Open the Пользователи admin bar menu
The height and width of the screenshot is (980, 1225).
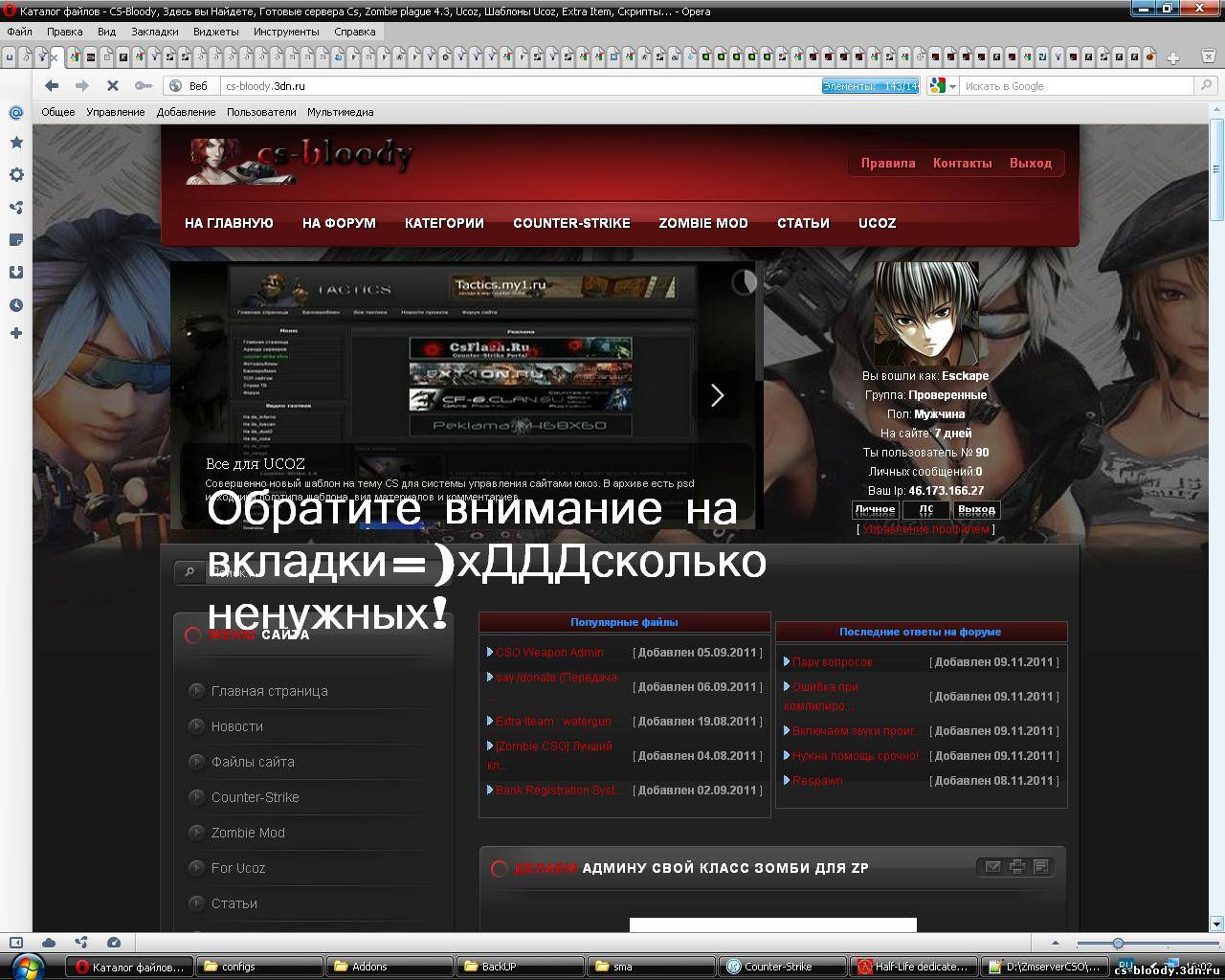point(261,112)
